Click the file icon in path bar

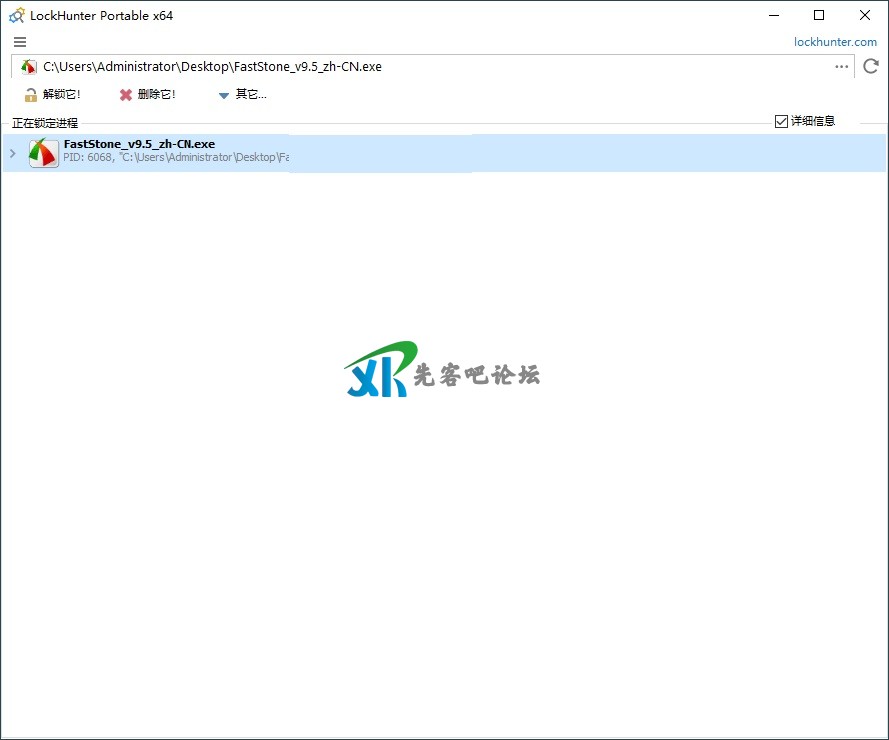tap(29, 67)
